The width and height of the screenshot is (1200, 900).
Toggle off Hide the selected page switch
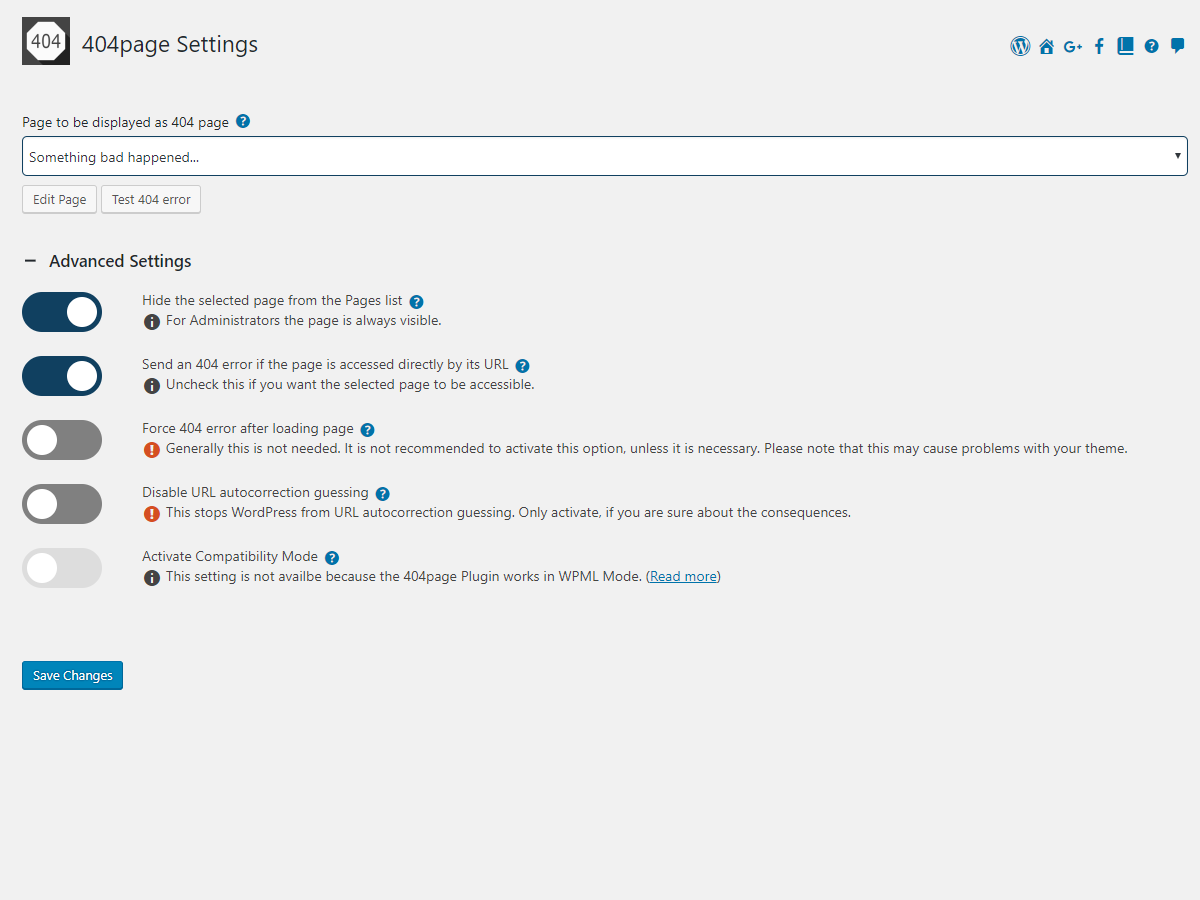62,312
